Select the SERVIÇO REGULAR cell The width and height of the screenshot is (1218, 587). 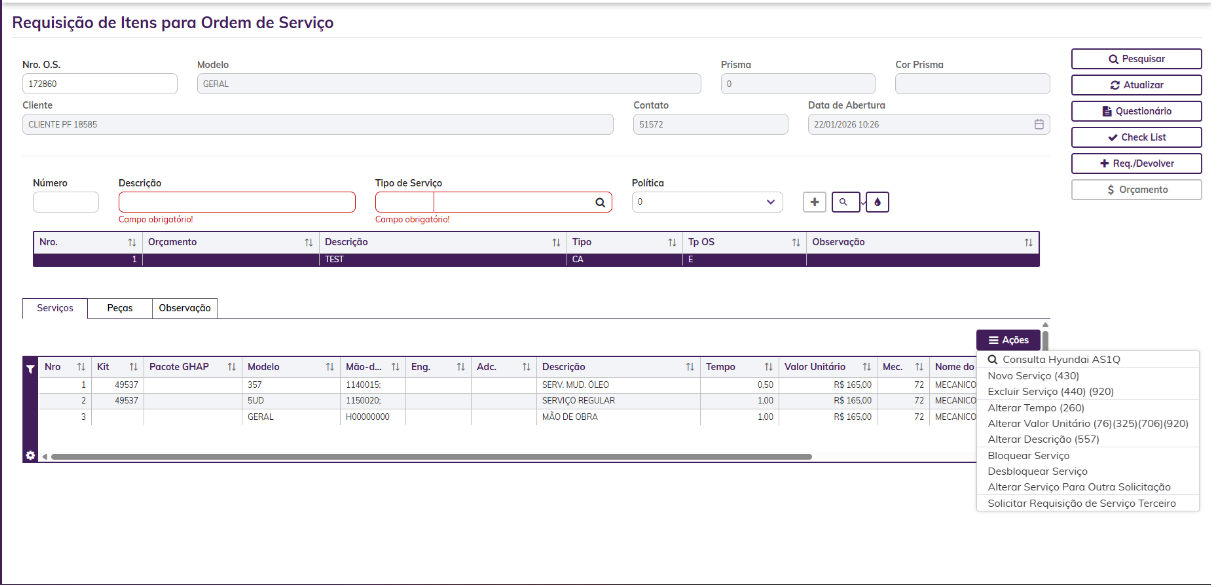click(x=618, y=401)
